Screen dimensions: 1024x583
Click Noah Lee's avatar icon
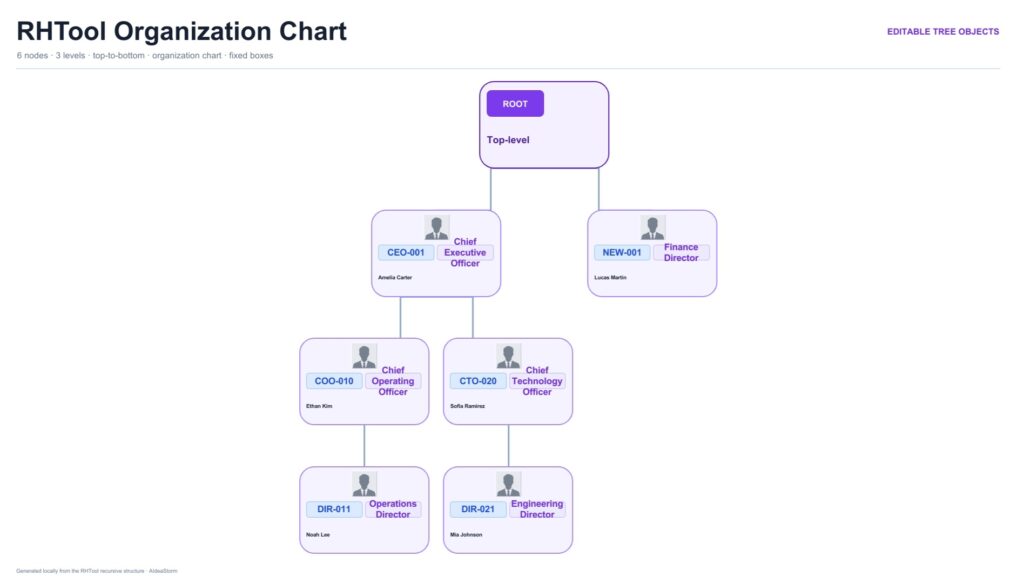point(364,484)
